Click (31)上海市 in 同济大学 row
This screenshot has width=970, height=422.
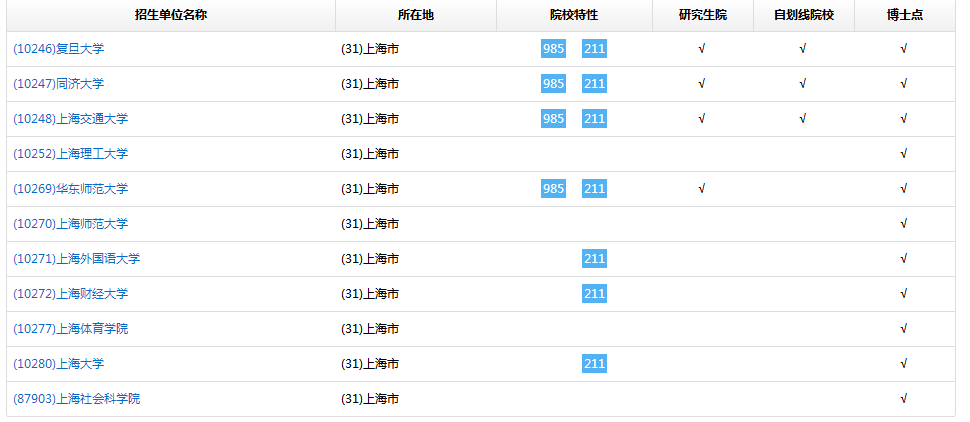370,84
